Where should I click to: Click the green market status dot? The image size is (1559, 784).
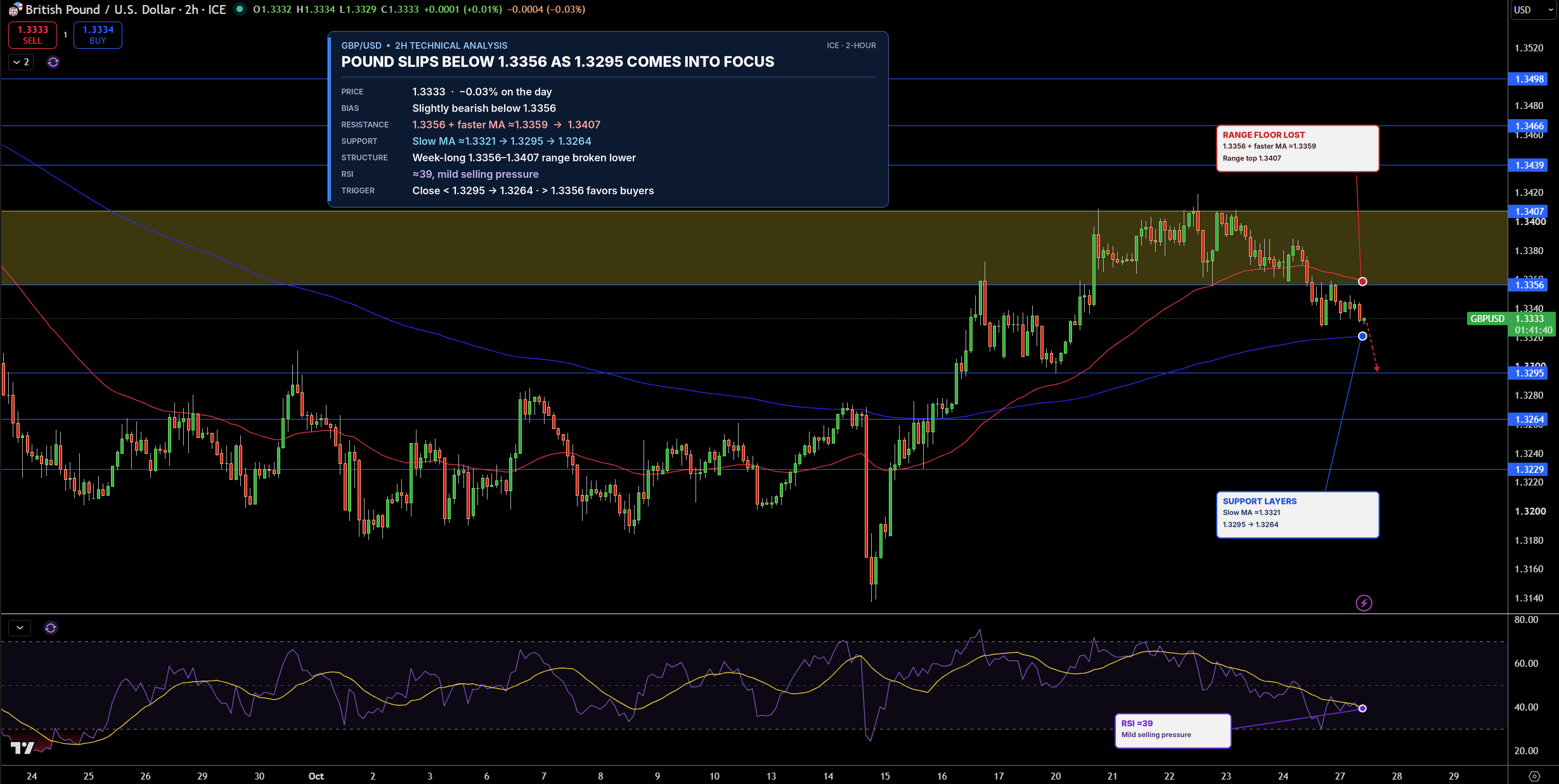coord(239,9)
